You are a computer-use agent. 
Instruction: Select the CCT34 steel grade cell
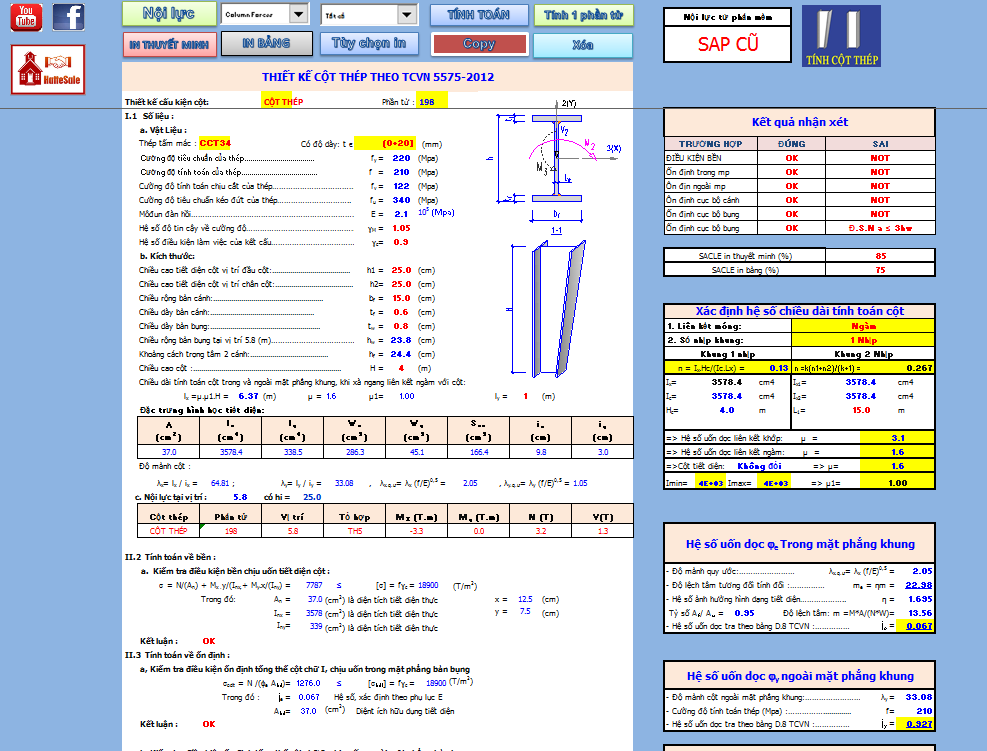(x=215, y=144)
